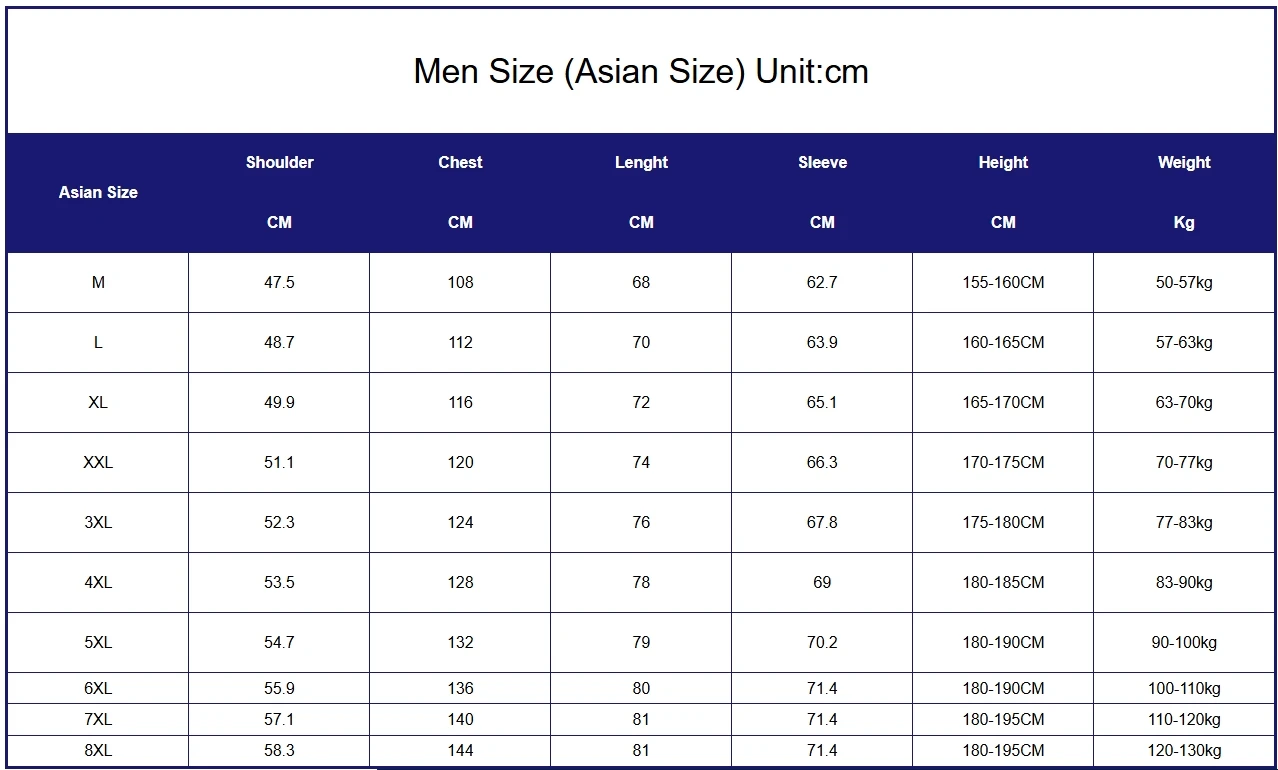The width and height of the screenshot is (1278, 770).
Task: Select the Shoulder column header
Action: [x=279, y=162]
